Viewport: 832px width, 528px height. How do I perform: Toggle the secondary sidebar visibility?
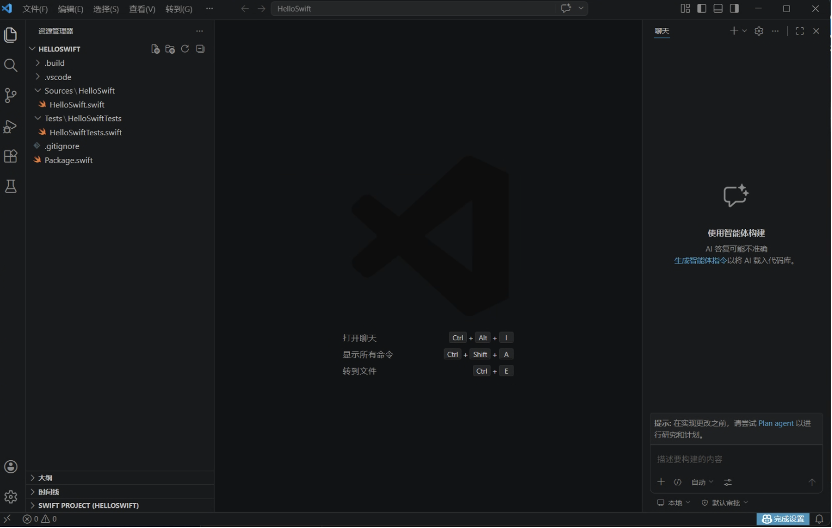(x=734, y=8)
